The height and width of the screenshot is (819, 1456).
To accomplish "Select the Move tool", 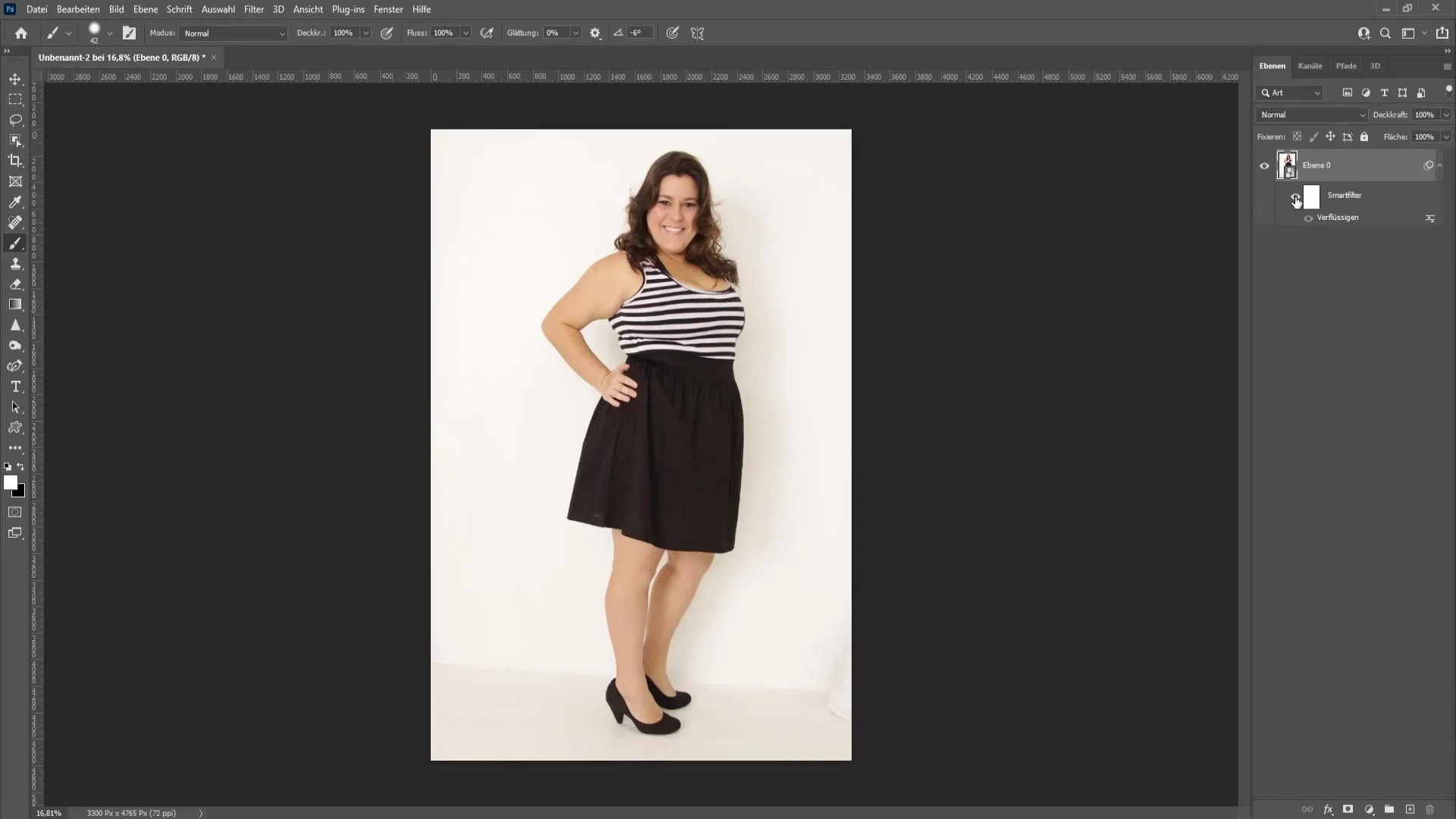I will [15, 77].
